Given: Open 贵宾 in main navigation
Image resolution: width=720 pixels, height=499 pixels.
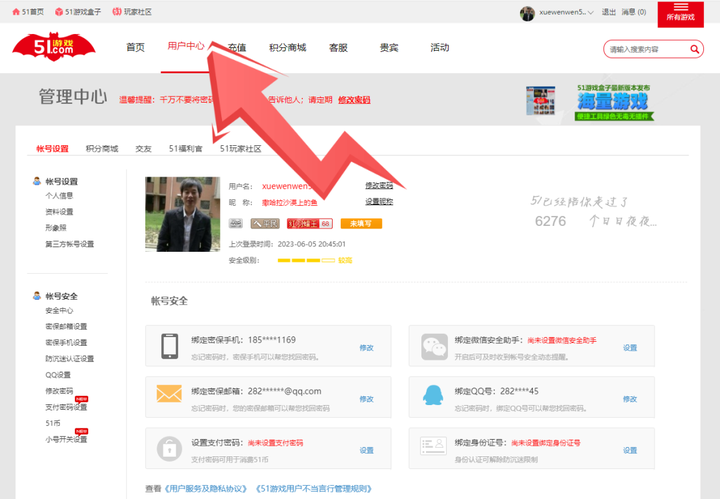Looking at the screenshot, I should pyautogui.click(x=389, y=47).
